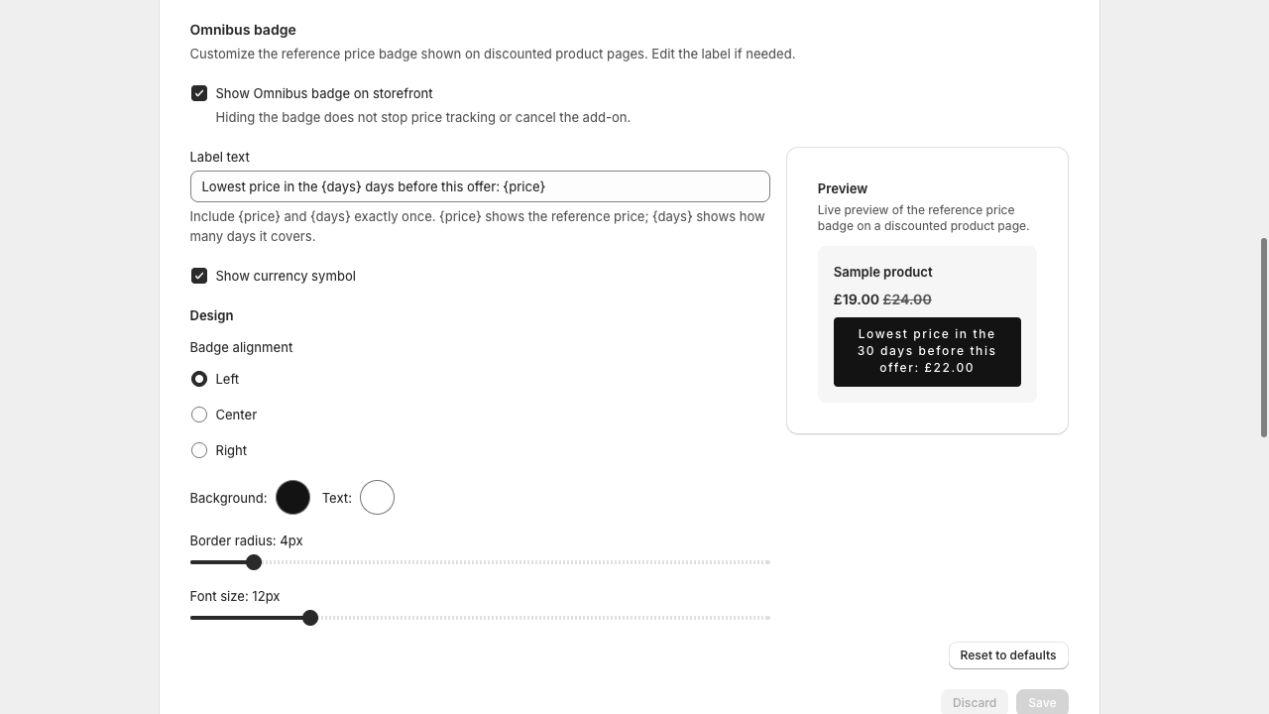Viewport: 1269px width, 714px height.
Task: Select Left badge alignment
Action: point(199,379)
